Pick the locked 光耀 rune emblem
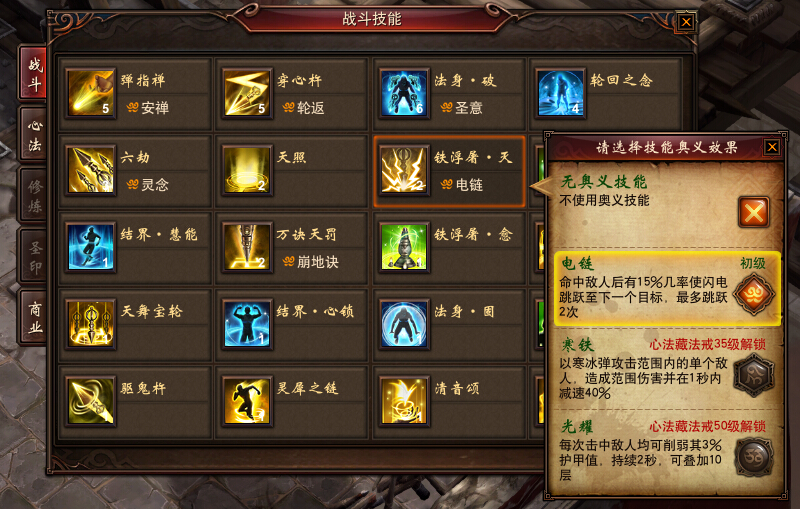The image size is (800, 509). 754,457
